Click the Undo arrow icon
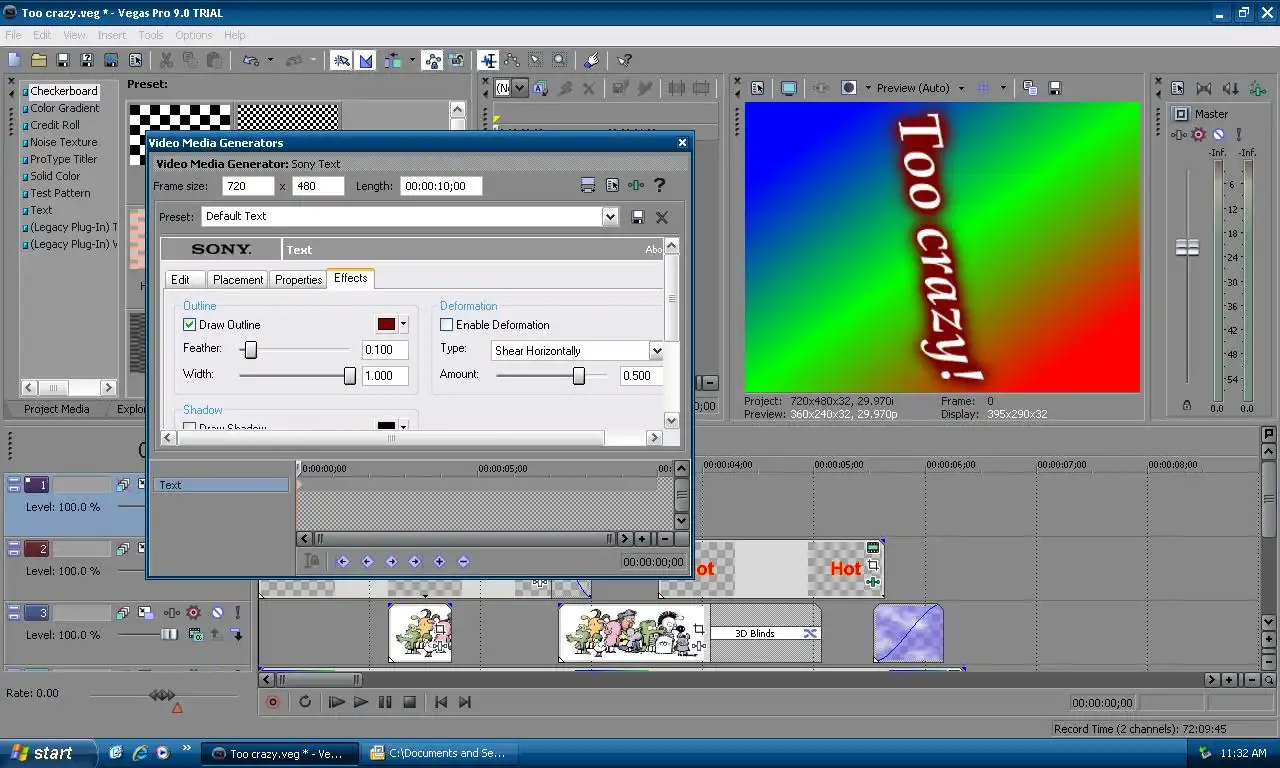Image resolution: width=1280 pixels, height=768 pixels. [x=251, y=60]
